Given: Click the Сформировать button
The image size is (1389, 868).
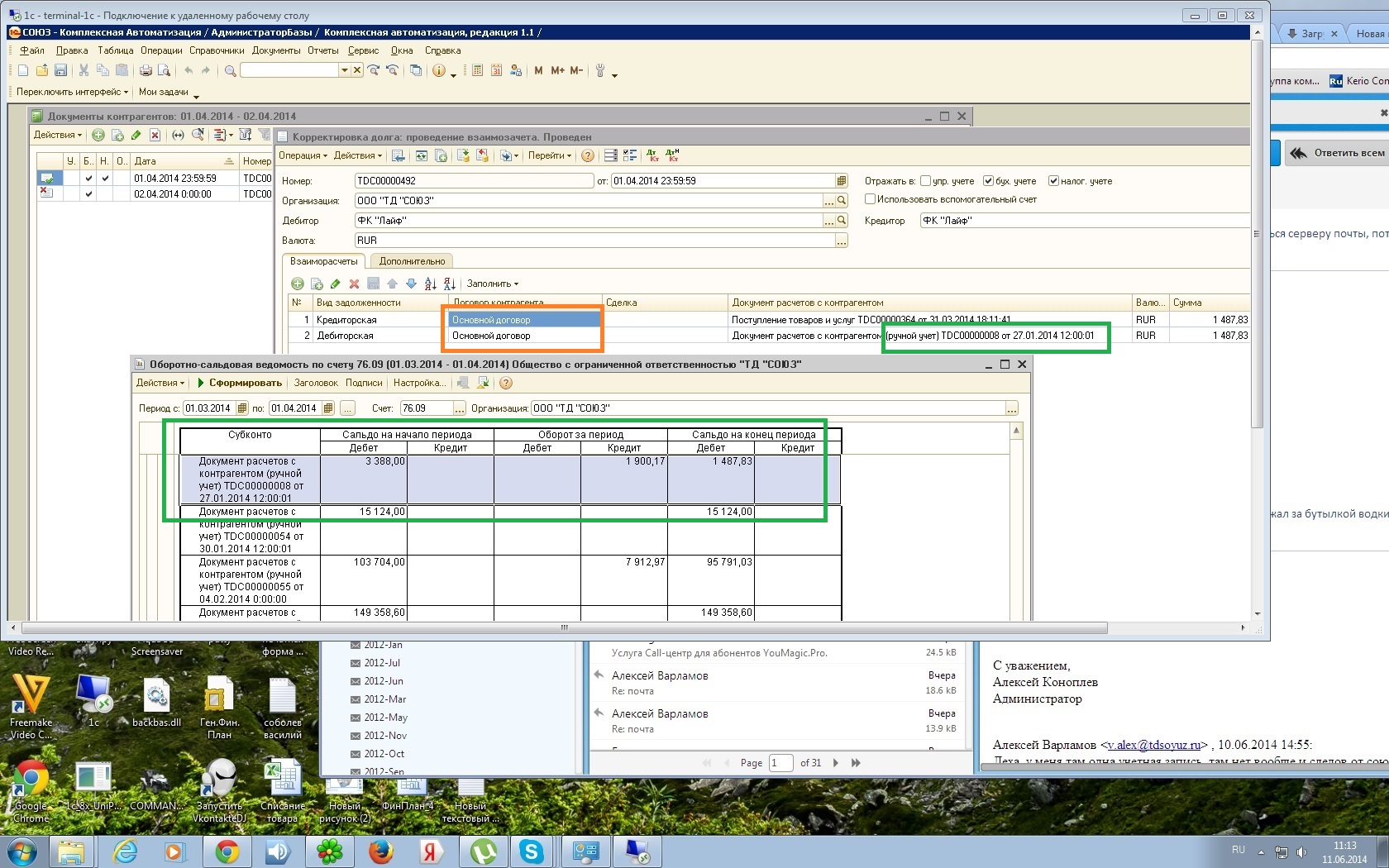Looking at the screenshot, I should 244,383.
